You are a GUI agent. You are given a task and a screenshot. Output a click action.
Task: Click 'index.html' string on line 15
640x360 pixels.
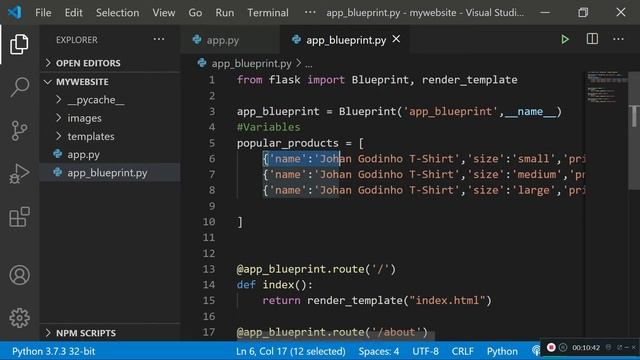coord(447,300)
